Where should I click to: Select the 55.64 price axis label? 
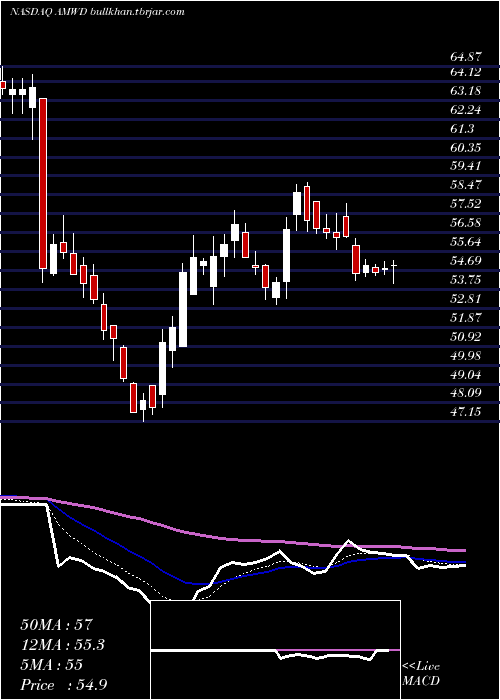(x=466, y=242)
